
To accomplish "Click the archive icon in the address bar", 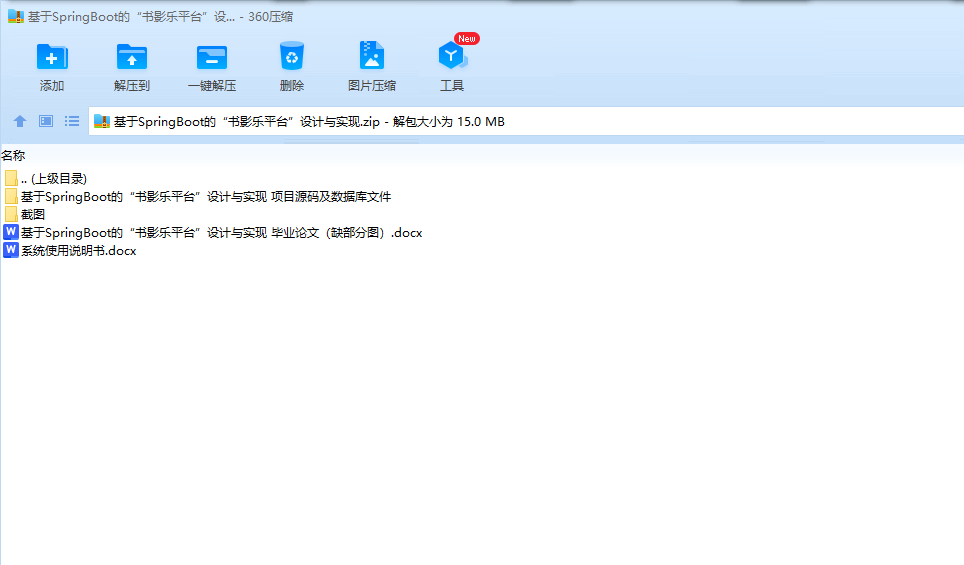I will point(102,121).
